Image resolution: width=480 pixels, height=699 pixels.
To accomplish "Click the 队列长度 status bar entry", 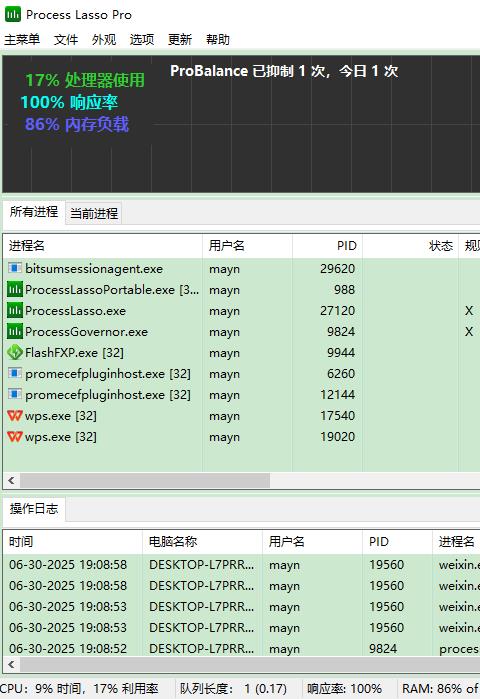I will pos(233,689).
